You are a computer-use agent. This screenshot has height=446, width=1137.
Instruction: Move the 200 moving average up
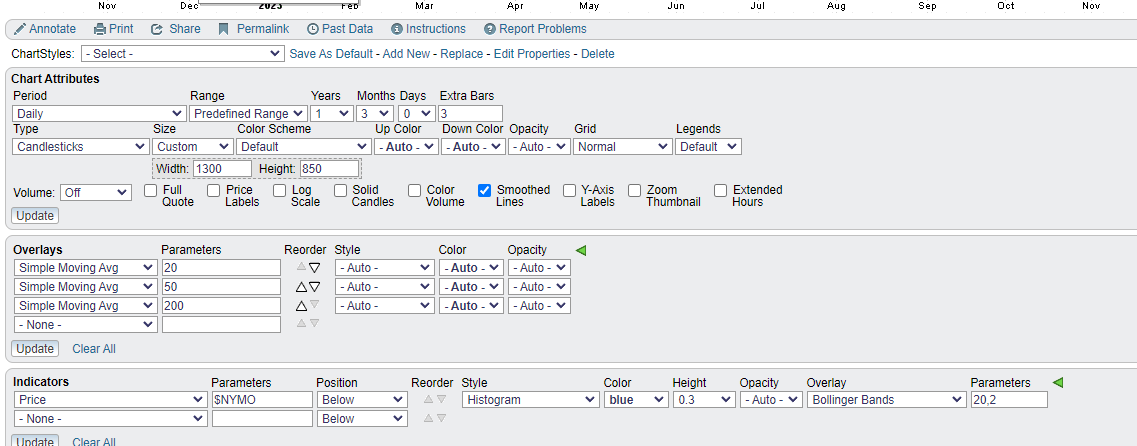tap(301, 305)
